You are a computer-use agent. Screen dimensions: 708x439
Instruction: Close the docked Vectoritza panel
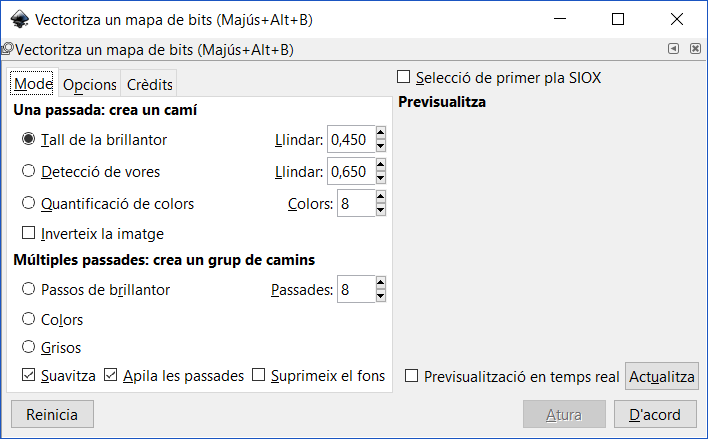[695, 48]
